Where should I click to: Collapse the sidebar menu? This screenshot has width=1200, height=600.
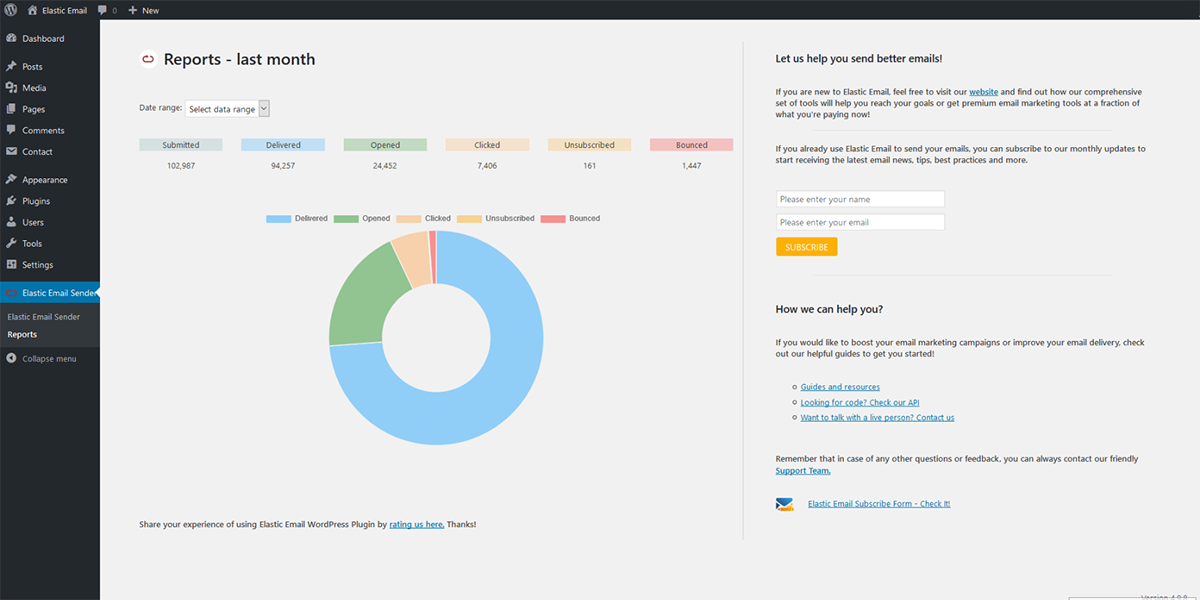tap(50, 358)
